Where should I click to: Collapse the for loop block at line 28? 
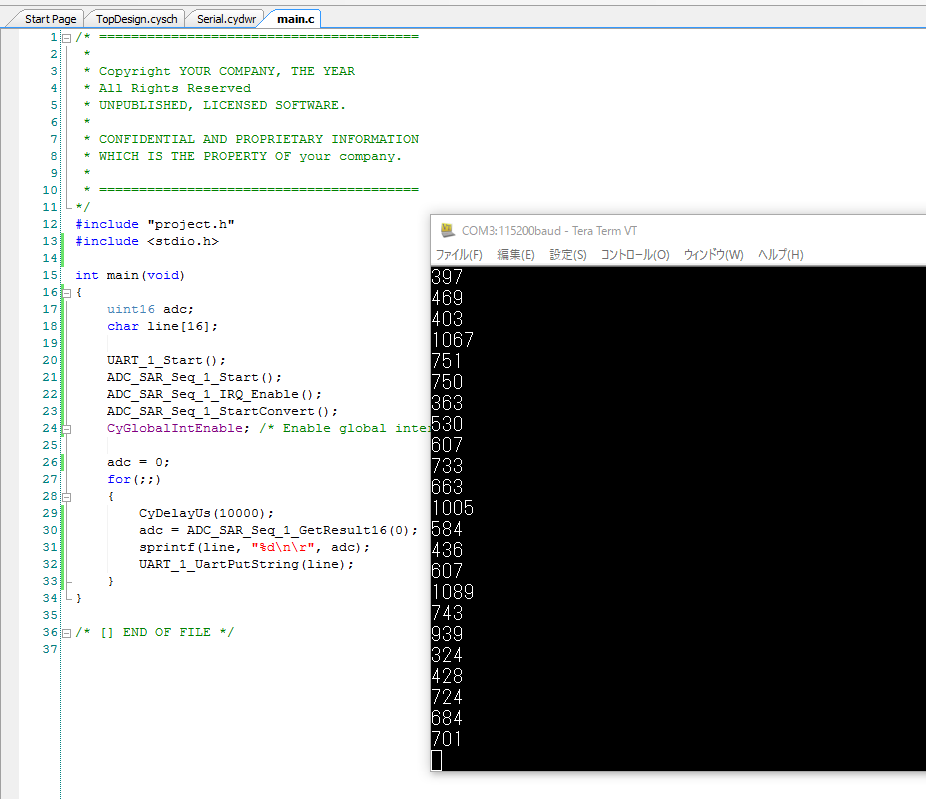point(67,497)
